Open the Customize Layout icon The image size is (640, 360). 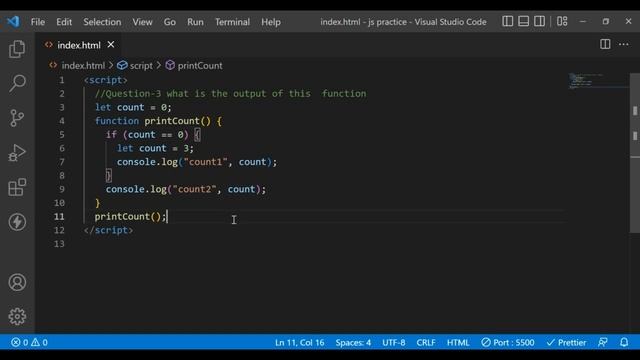click(x=562, y=21)
